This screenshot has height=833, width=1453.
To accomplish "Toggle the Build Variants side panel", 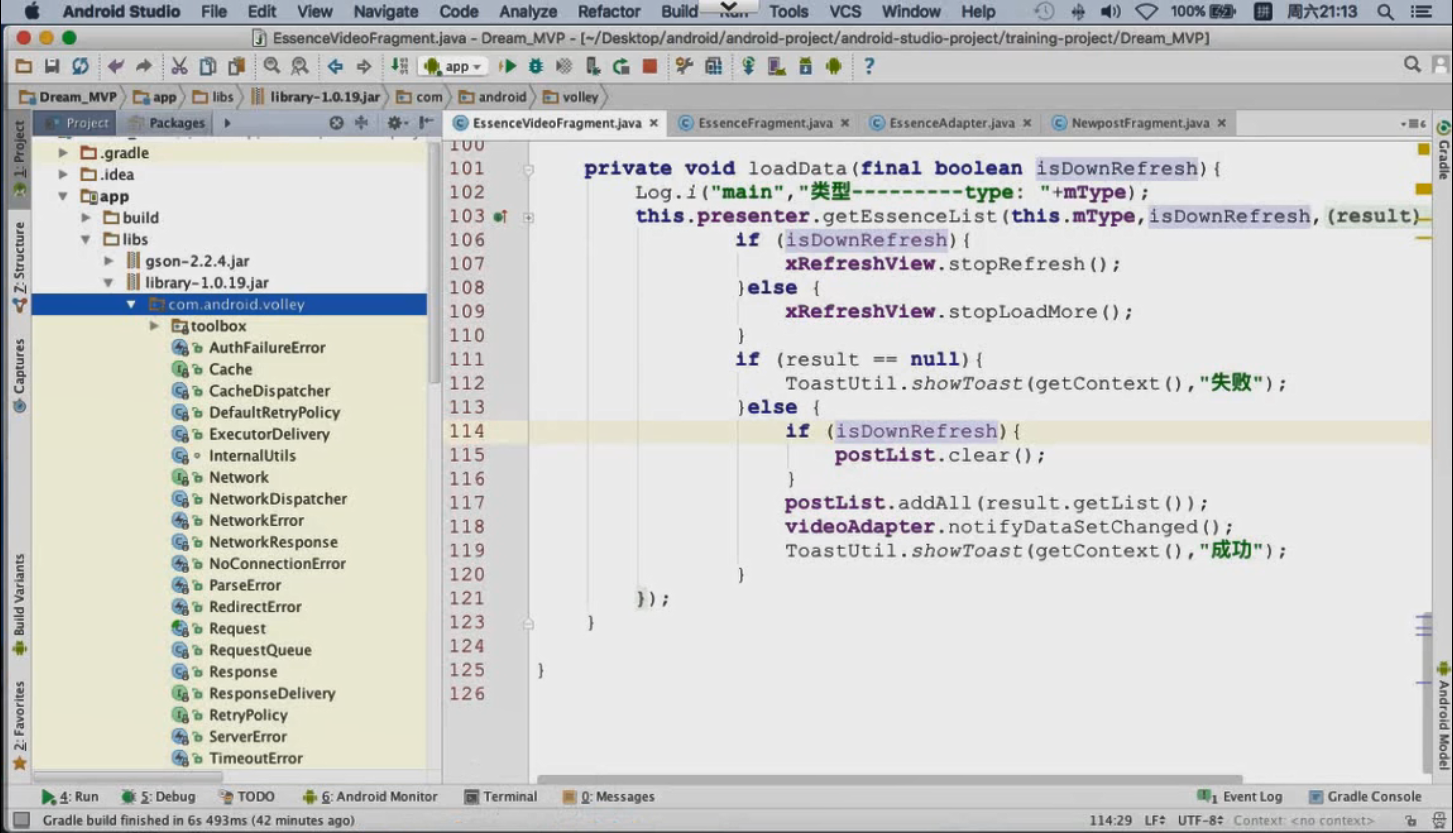I will 19,604.
